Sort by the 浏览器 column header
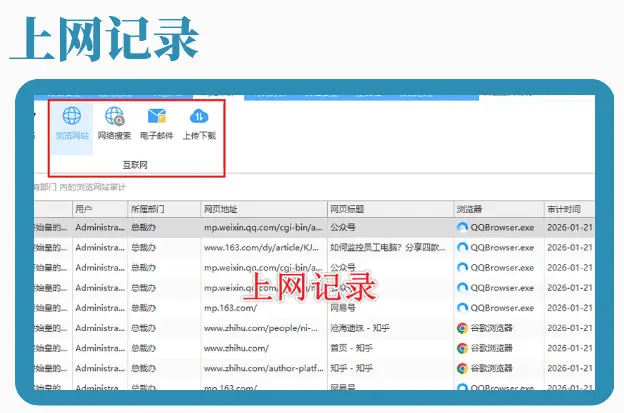 pyautogui.click(x=499, y=209)
